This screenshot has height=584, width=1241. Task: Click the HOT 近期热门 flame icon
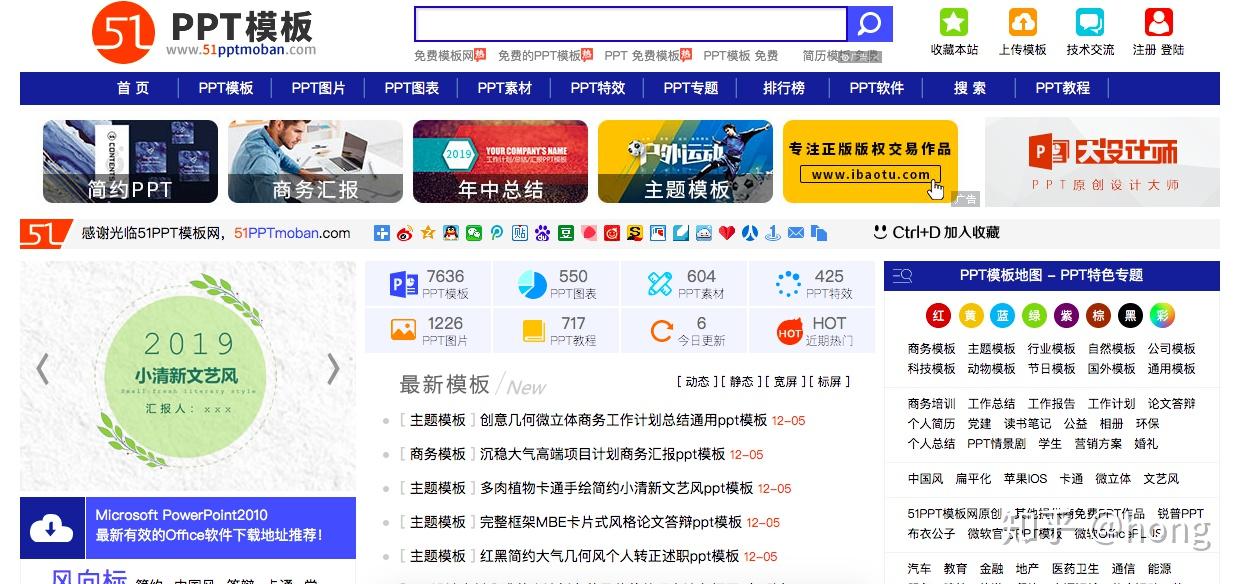(789, 327)
